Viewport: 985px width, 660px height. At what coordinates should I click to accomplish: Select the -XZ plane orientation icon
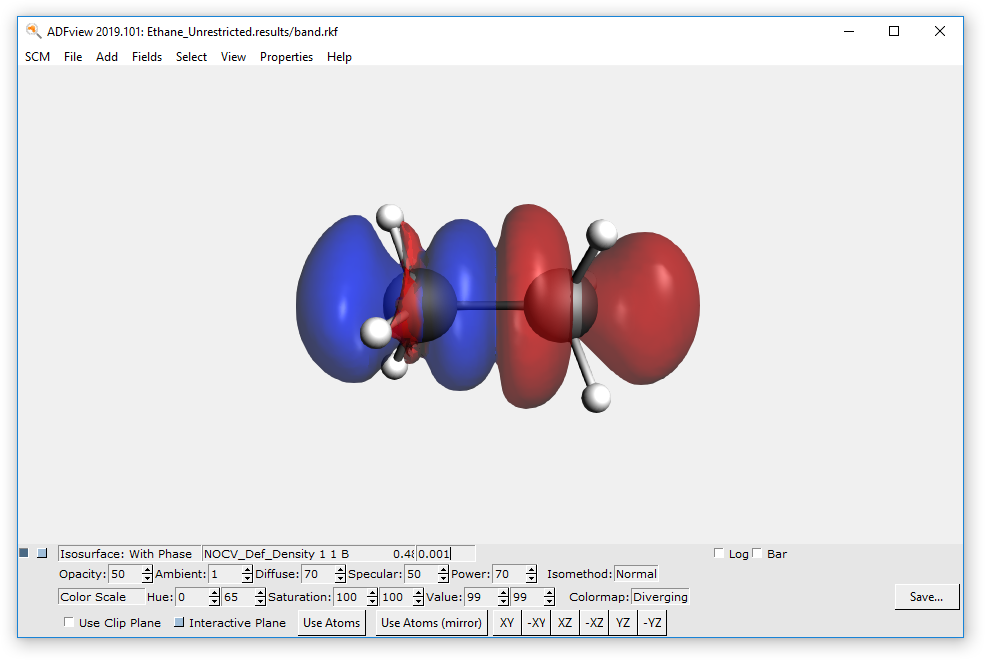point(594,622)
